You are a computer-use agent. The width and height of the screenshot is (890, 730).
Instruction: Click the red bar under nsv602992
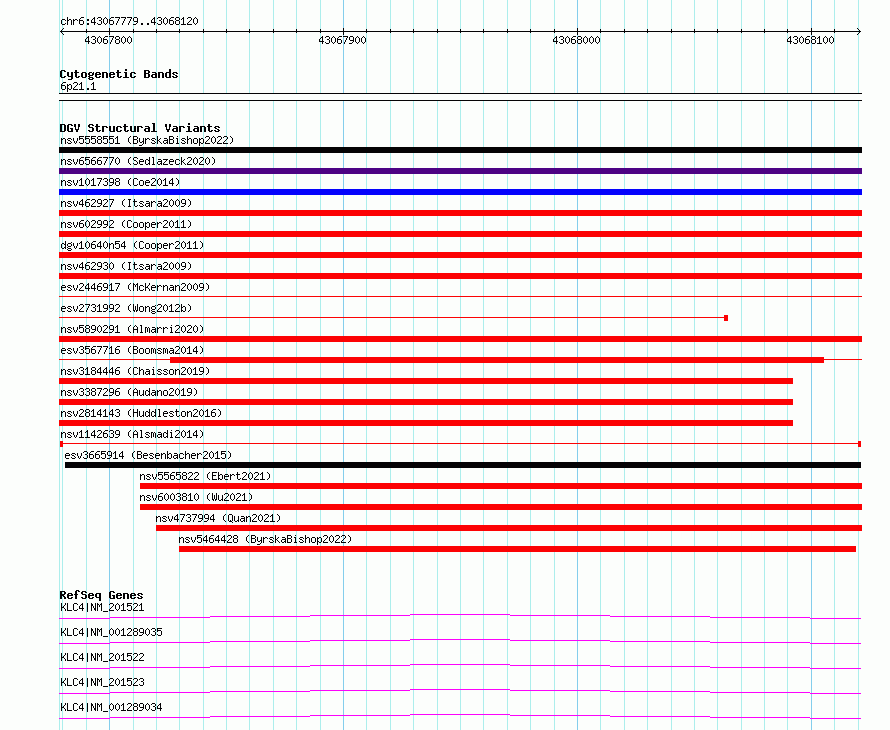tap(460, 234)
